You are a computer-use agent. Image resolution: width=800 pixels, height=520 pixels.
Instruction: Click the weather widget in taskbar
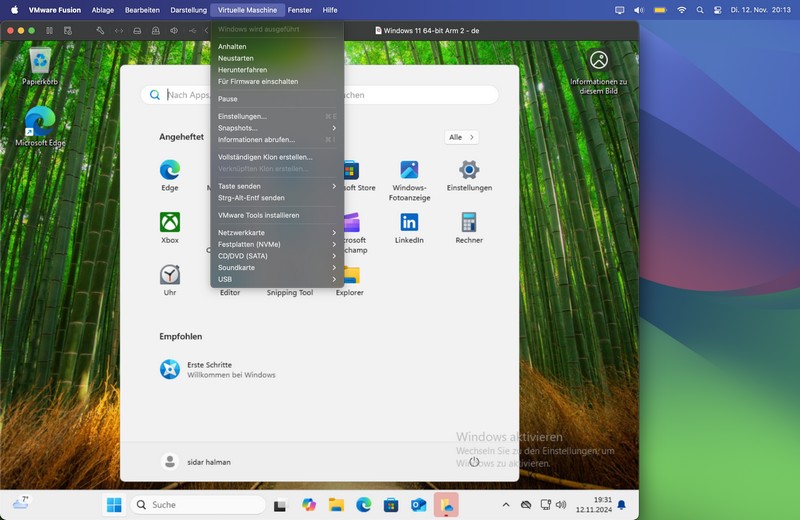[x=21, y=502]
